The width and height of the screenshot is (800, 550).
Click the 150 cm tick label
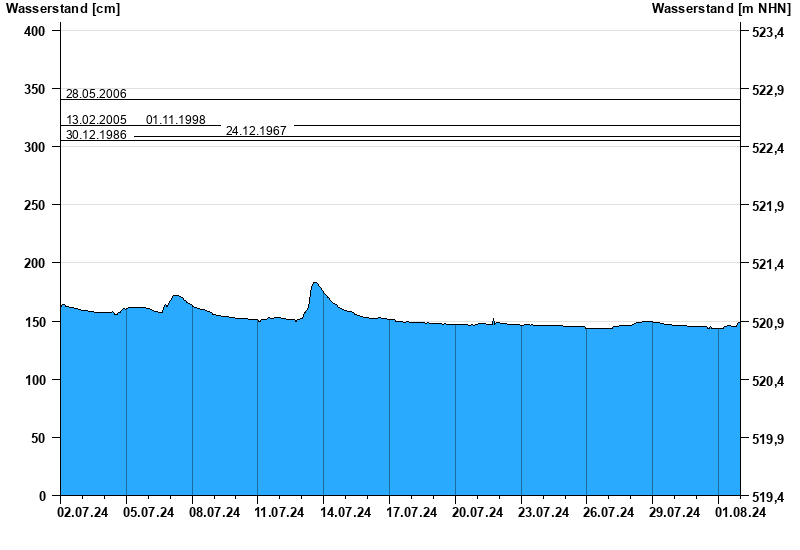[x=35, y=322]
